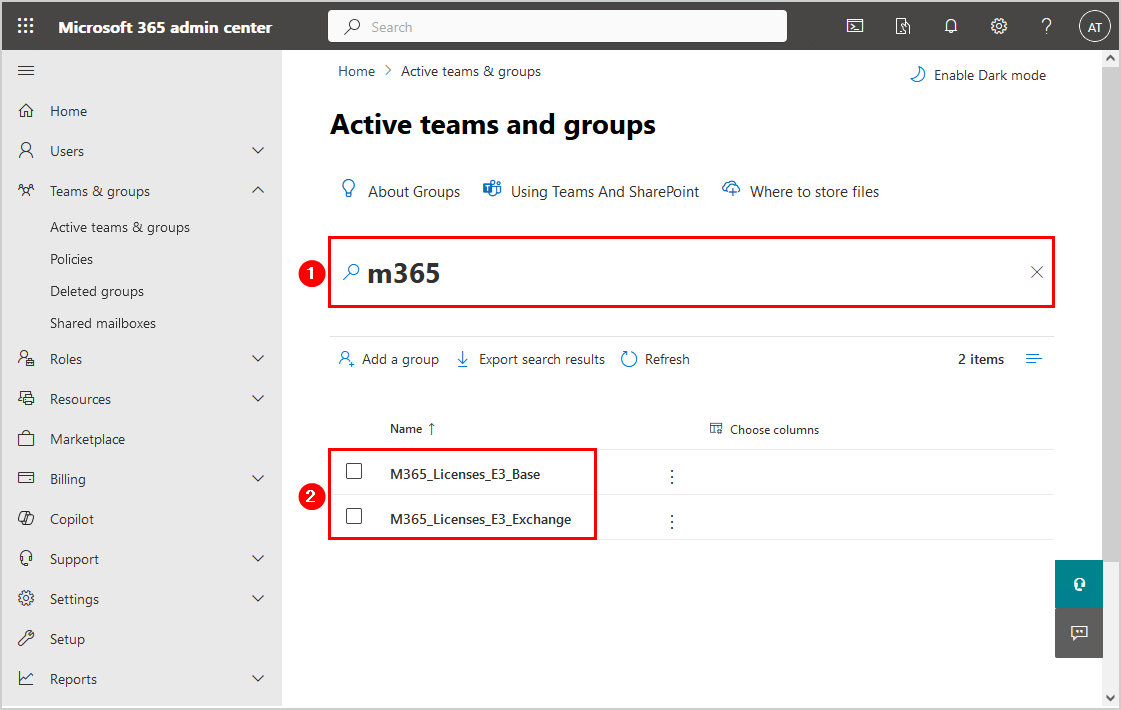The height and width of the screenshot is (710, 1121).
Task: Open AT account avatar menu
Action: point(1095,27)
